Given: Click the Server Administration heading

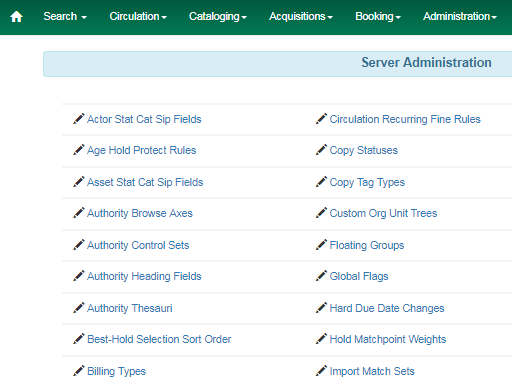Looking at the screenshot, I should 426,63.
